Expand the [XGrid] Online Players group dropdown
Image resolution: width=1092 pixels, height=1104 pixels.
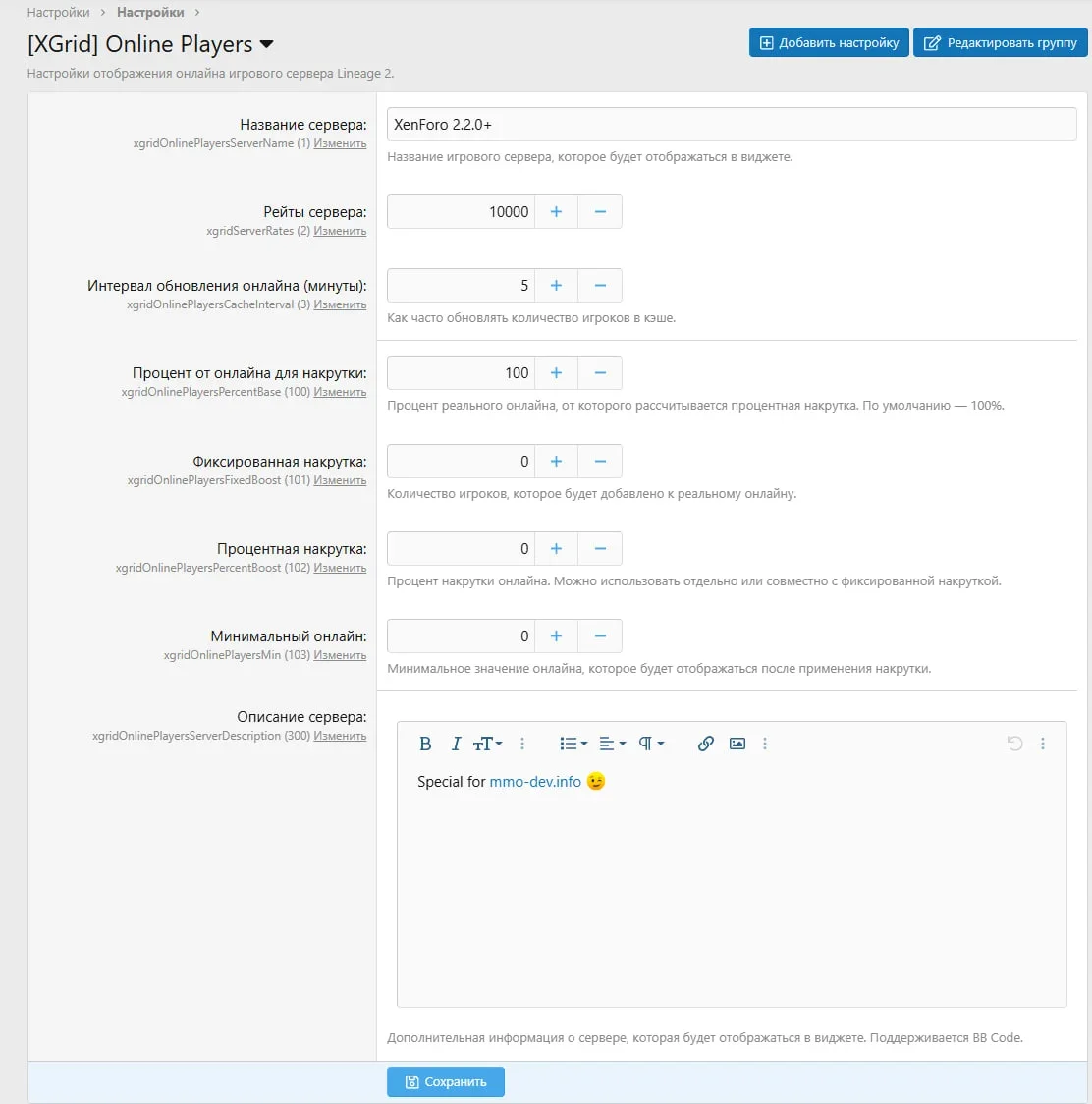coord(266,44)
